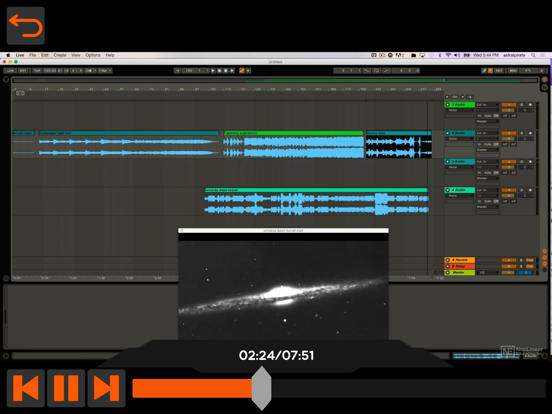Skip to next video with player control
This screenshot has height=414, width=552.
click(106, 388)
